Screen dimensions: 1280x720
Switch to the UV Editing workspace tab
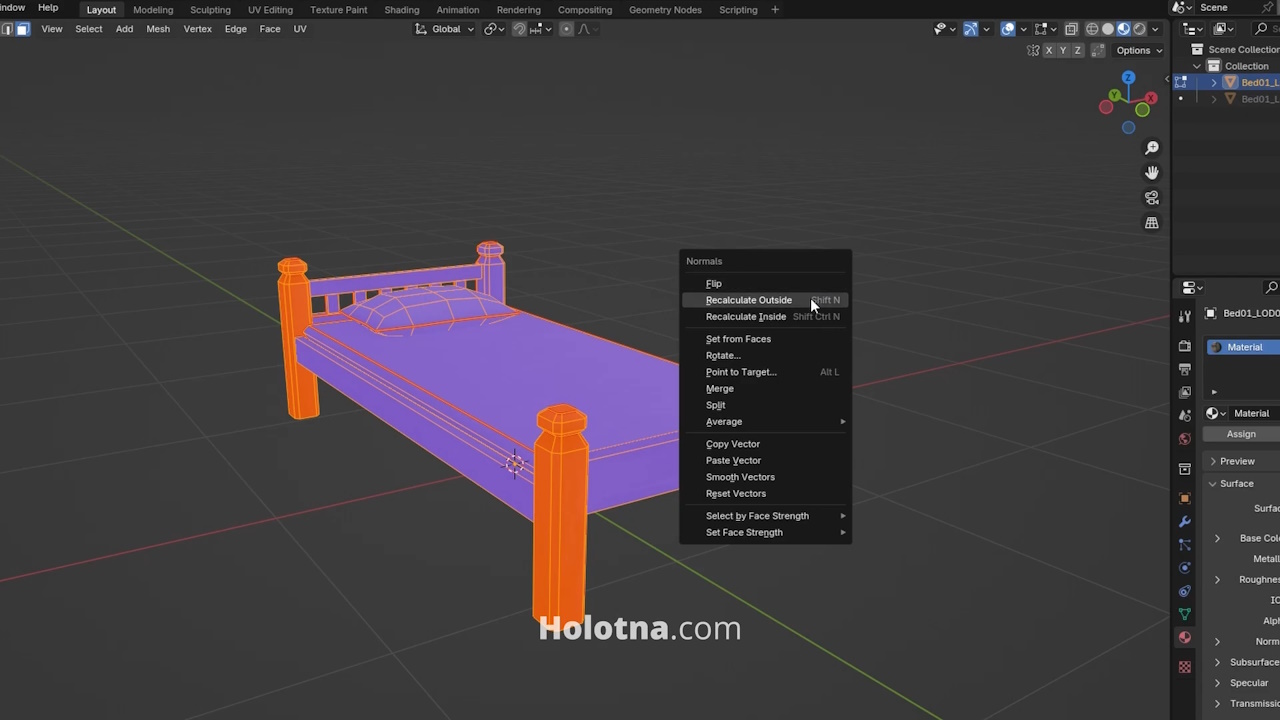pyautogui.click(x=270, y=9)
